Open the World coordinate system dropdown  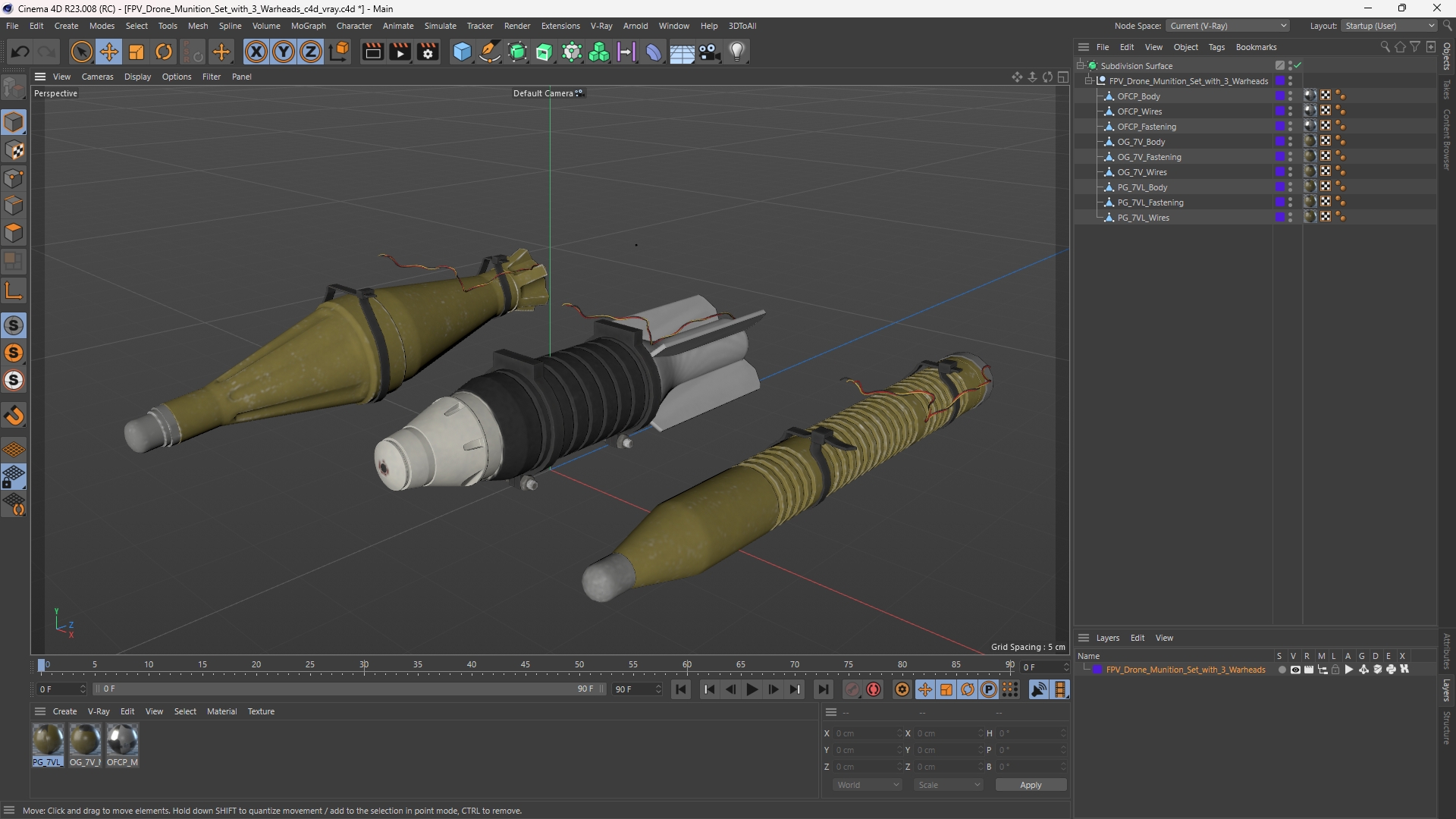(x=867, y=785)
